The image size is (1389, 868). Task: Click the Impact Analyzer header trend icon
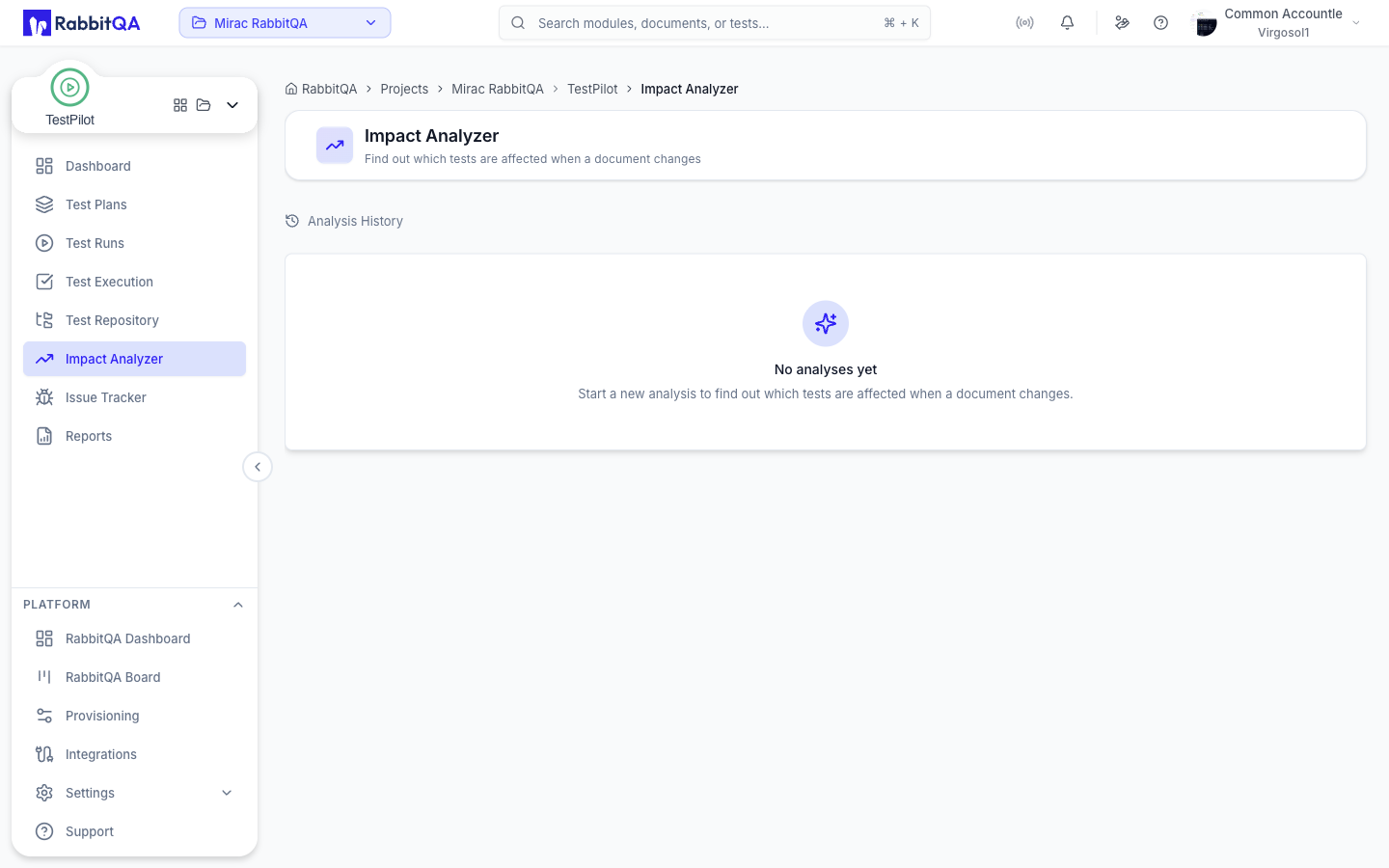[335, 146]
